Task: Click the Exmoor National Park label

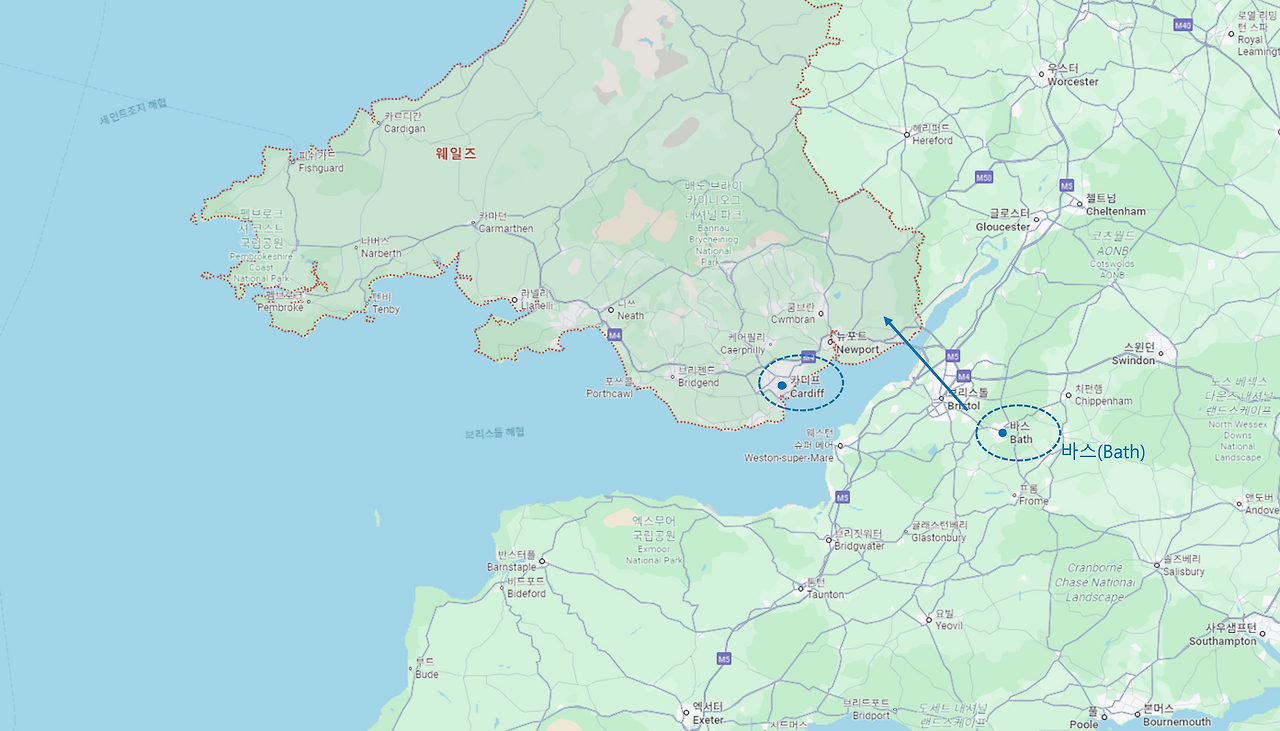Action: (656, 540)
